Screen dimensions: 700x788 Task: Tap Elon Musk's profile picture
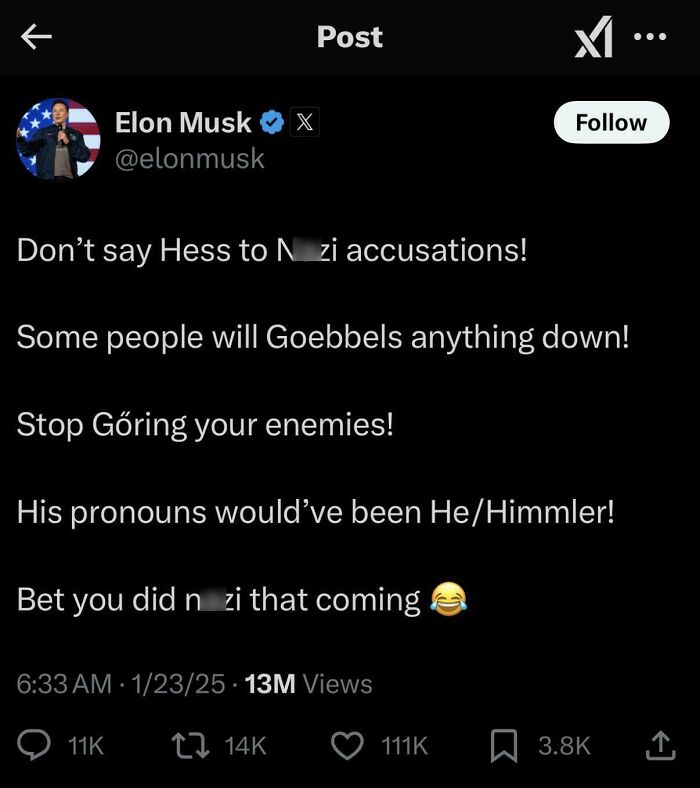(x=58, y=138)
